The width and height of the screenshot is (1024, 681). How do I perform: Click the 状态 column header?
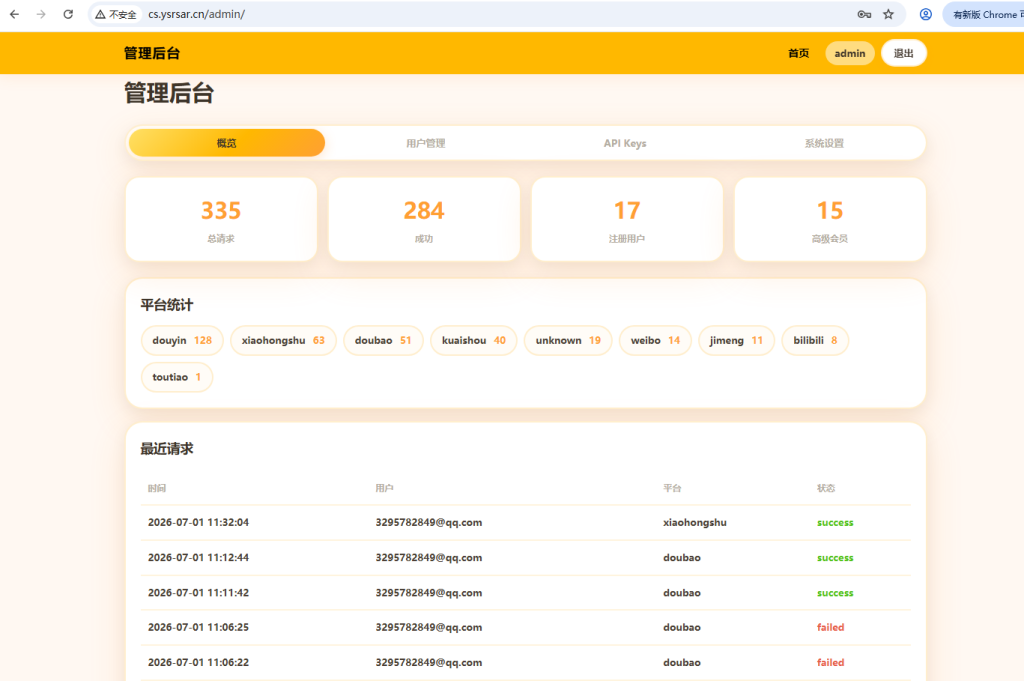(x=825, y=488)
